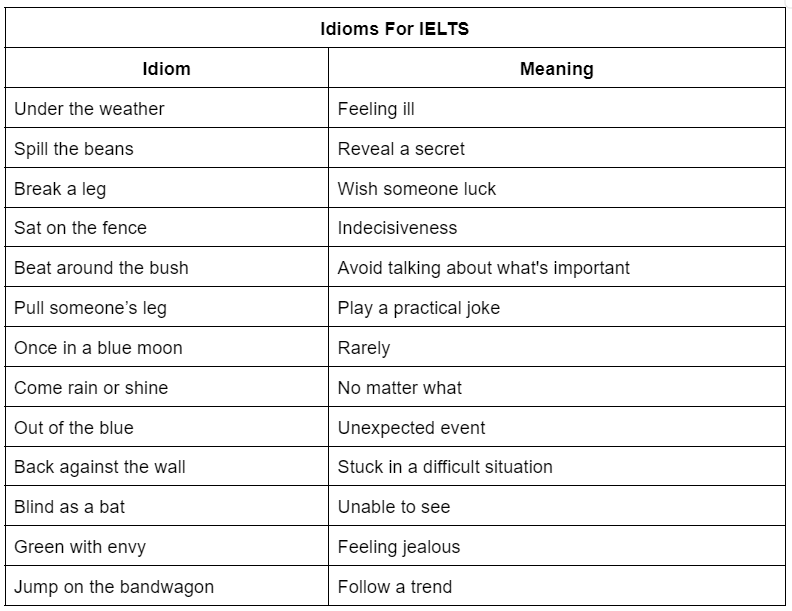Select the 'Blind as a bat' cell
The height and width of the screenshot is (611, 792).
point(70,507)
